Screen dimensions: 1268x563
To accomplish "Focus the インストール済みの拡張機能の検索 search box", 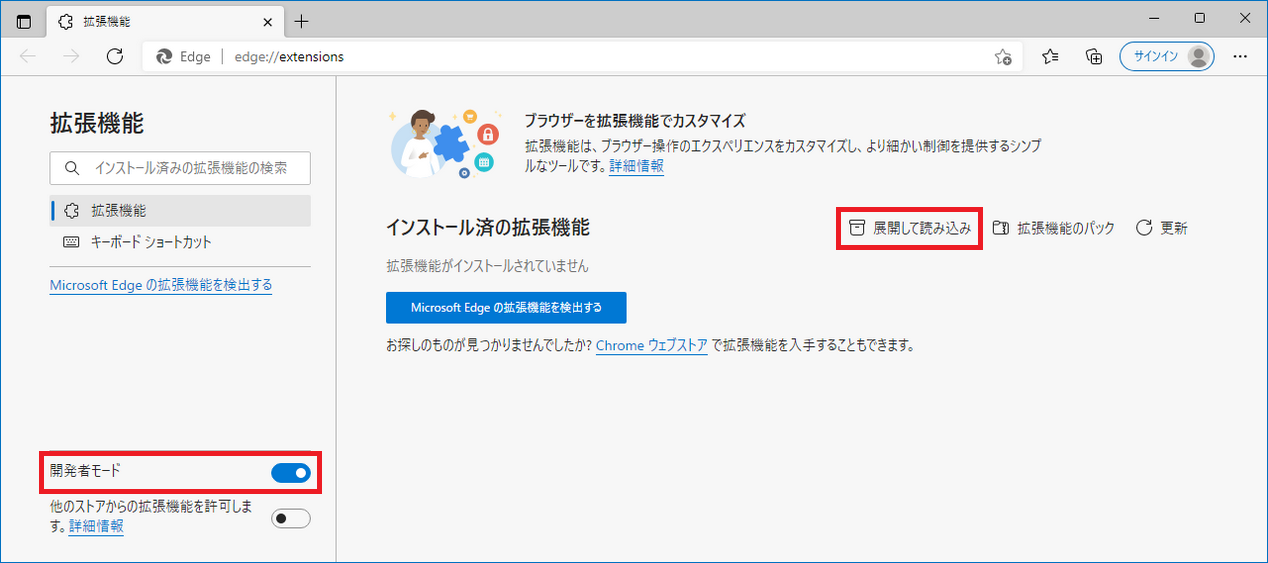I will click(x=180, y=168).
